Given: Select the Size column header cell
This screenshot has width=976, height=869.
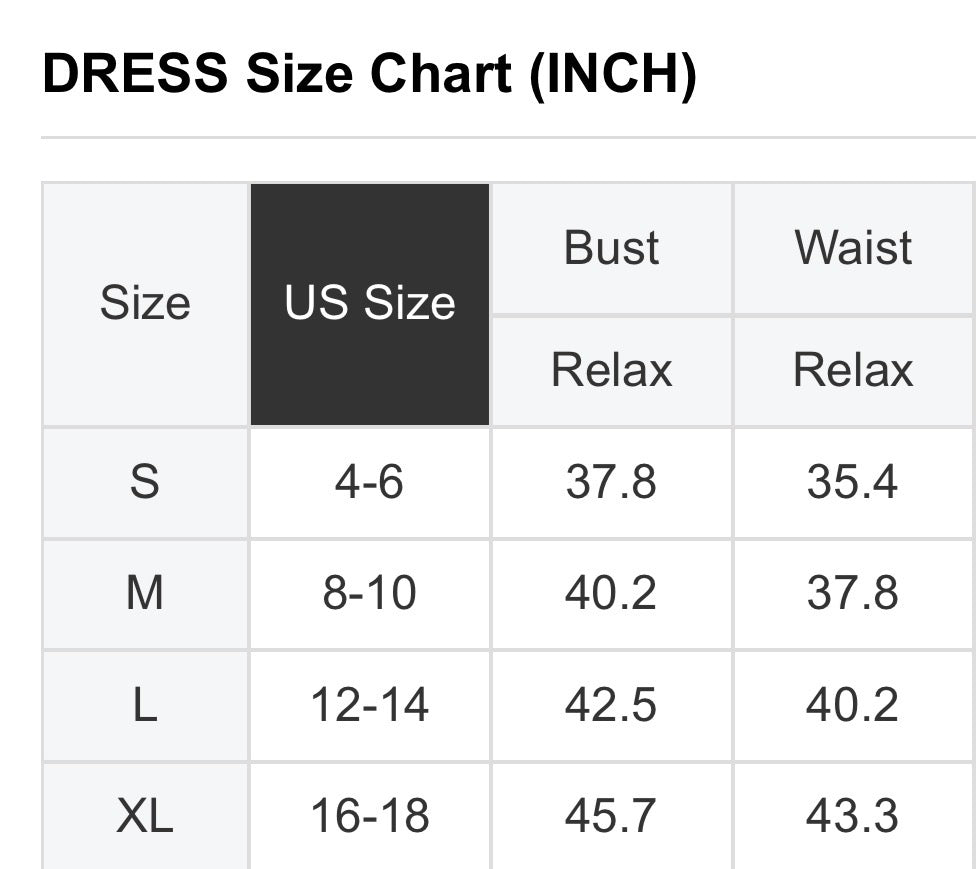Looking at the screenshot, I should tap(145, 304).
